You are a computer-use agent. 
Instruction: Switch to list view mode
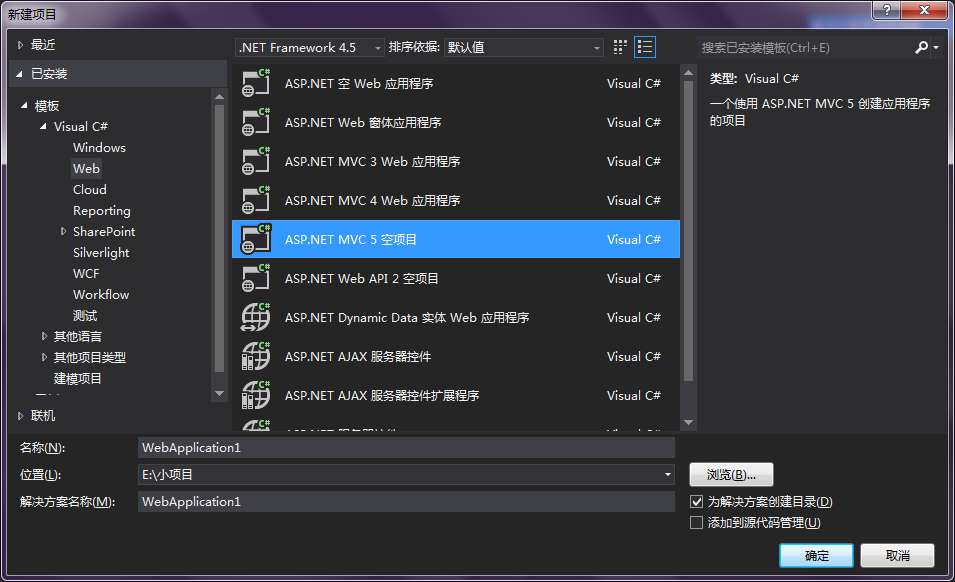[645, 47]
